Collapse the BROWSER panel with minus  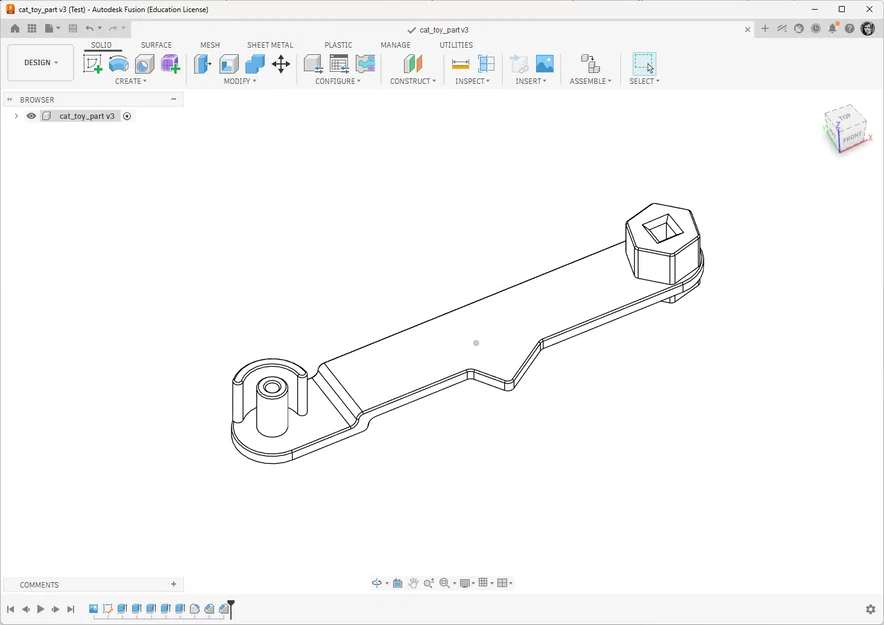[x=174, y=99]
